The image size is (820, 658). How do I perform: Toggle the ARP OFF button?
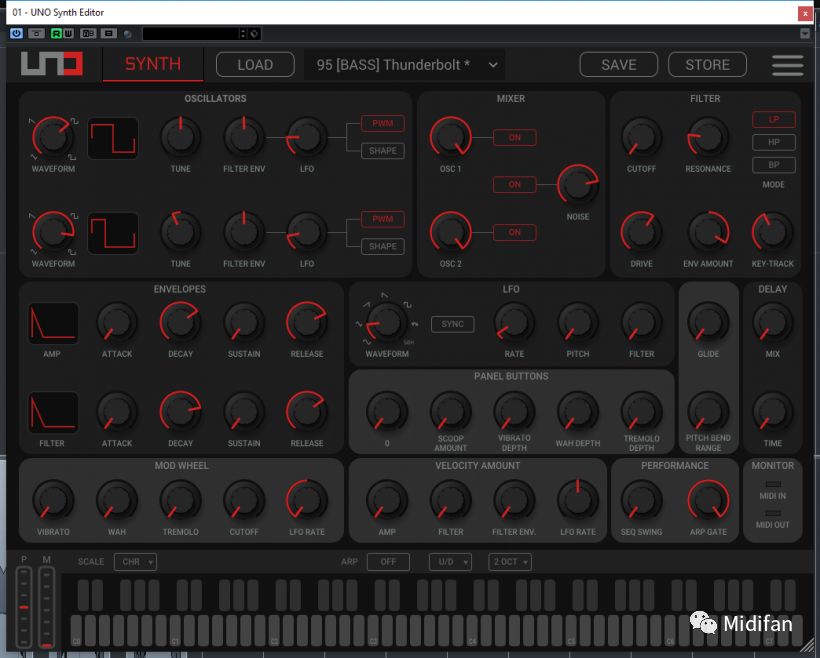coord(388,562)
